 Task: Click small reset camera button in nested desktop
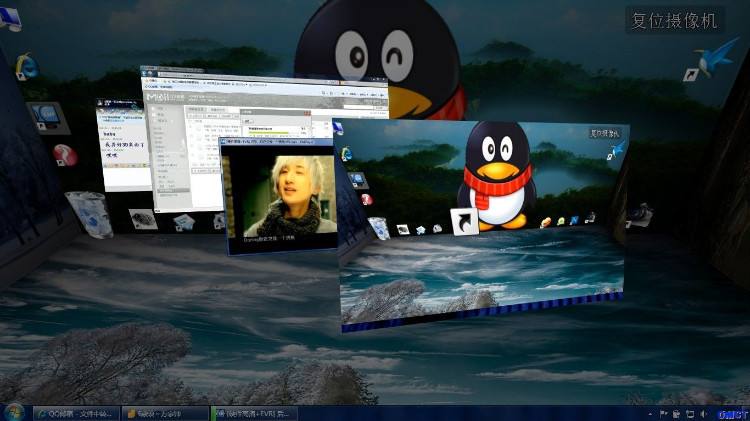coord(605,133)
